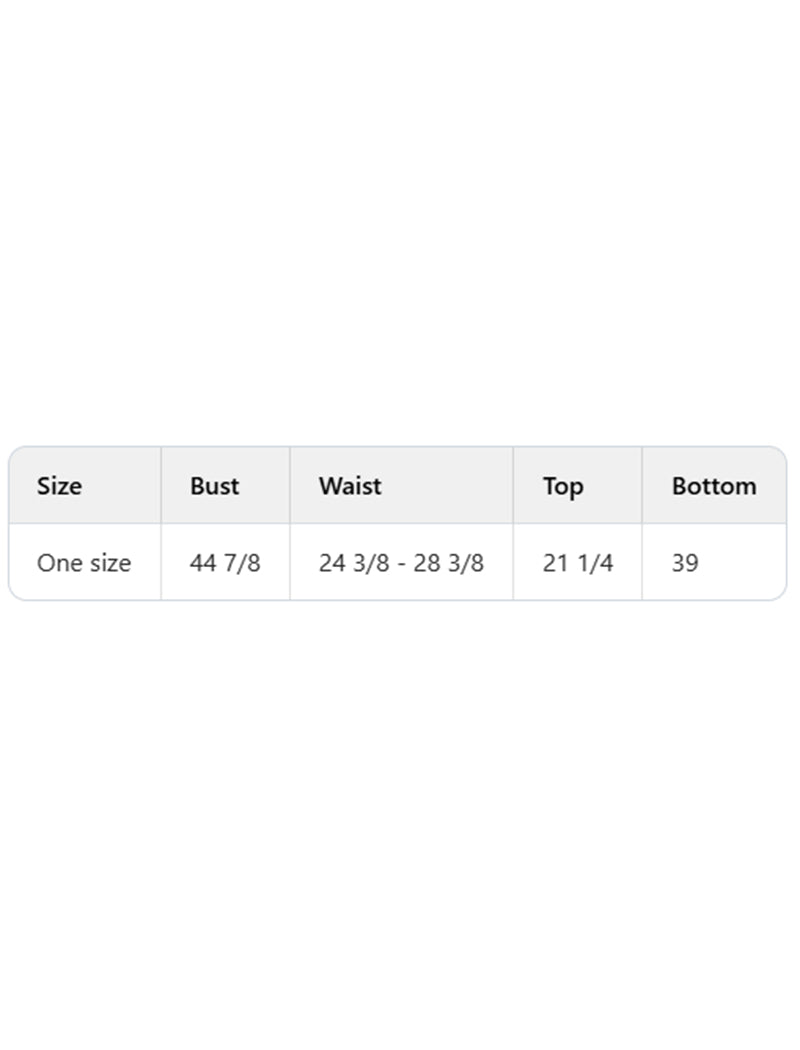Click the 28 3/8 waist maximum

coord(449,563)
